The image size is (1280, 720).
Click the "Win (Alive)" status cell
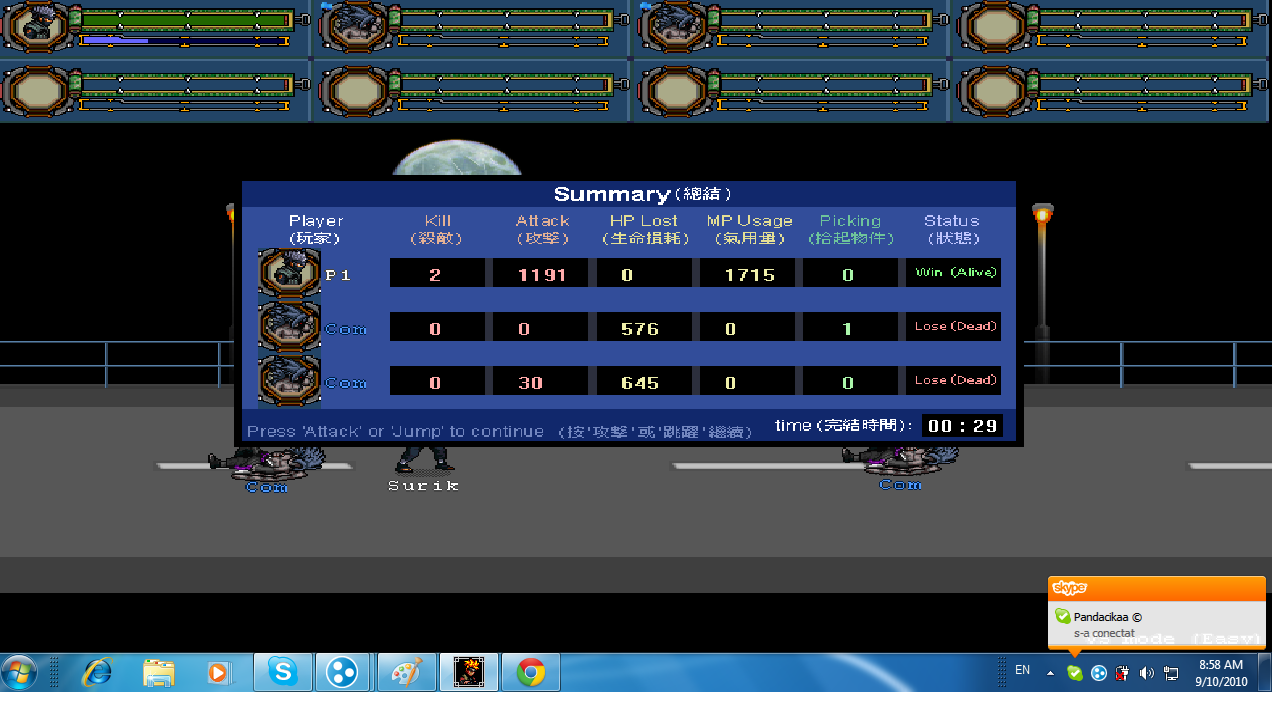(x=953, y=272)
